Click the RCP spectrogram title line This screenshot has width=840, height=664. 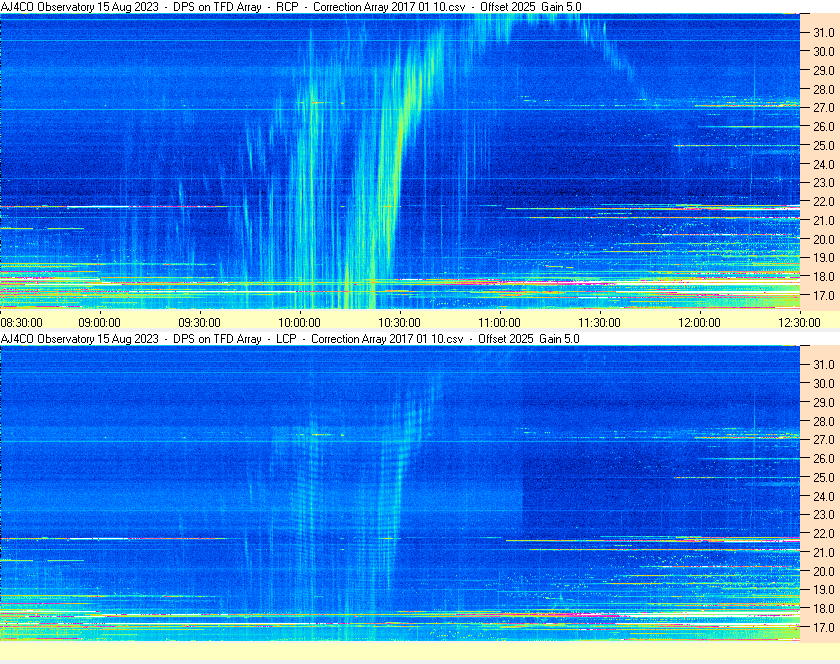(x=291, y=7)
